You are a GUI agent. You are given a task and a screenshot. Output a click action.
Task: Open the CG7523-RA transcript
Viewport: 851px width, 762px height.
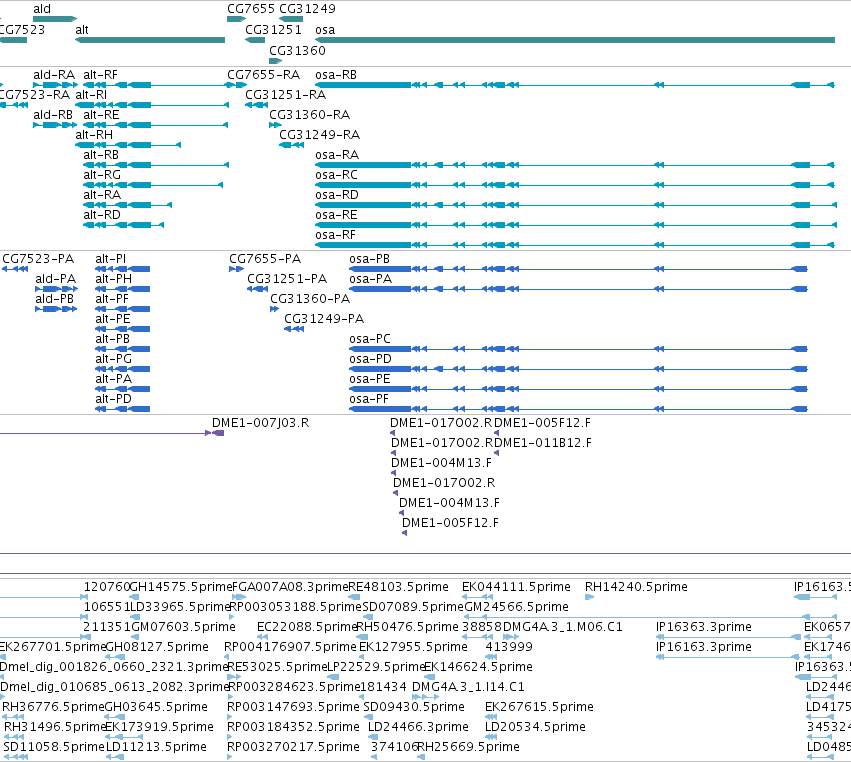coord(35,95)
